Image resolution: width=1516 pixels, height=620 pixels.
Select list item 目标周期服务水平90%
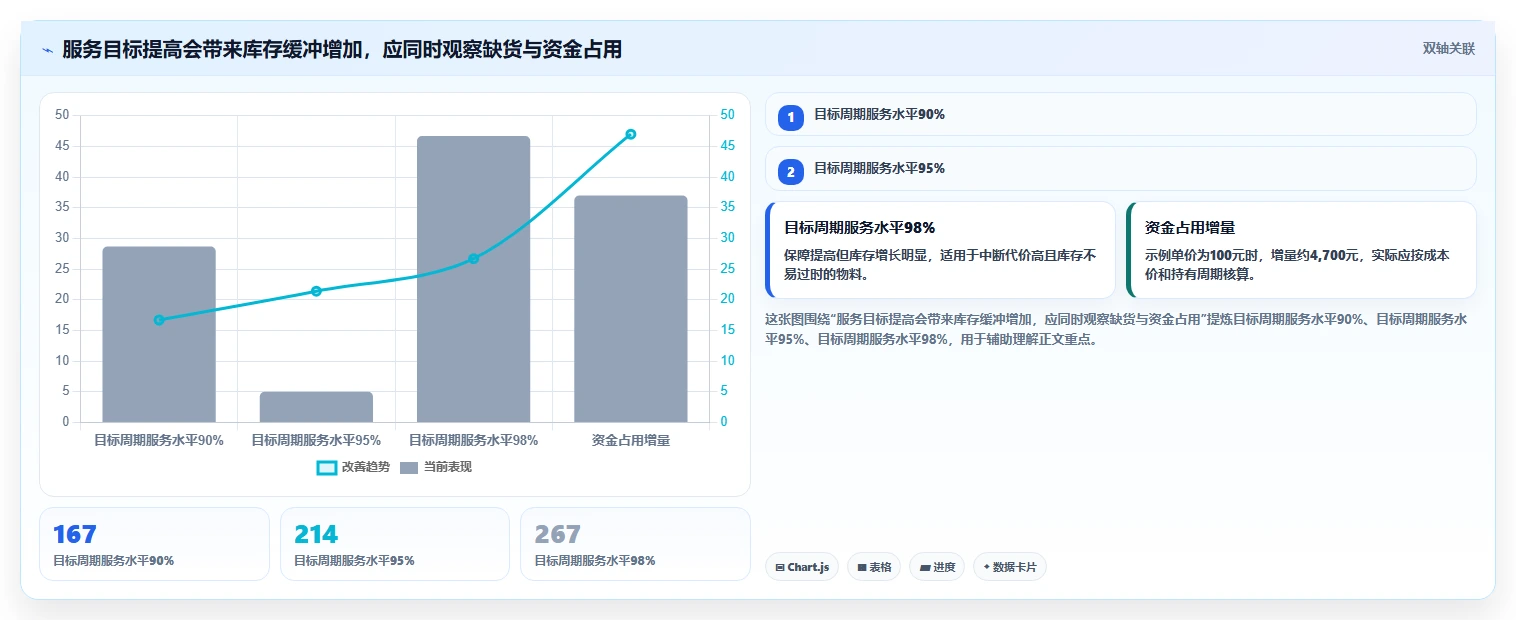[1121, 114]
